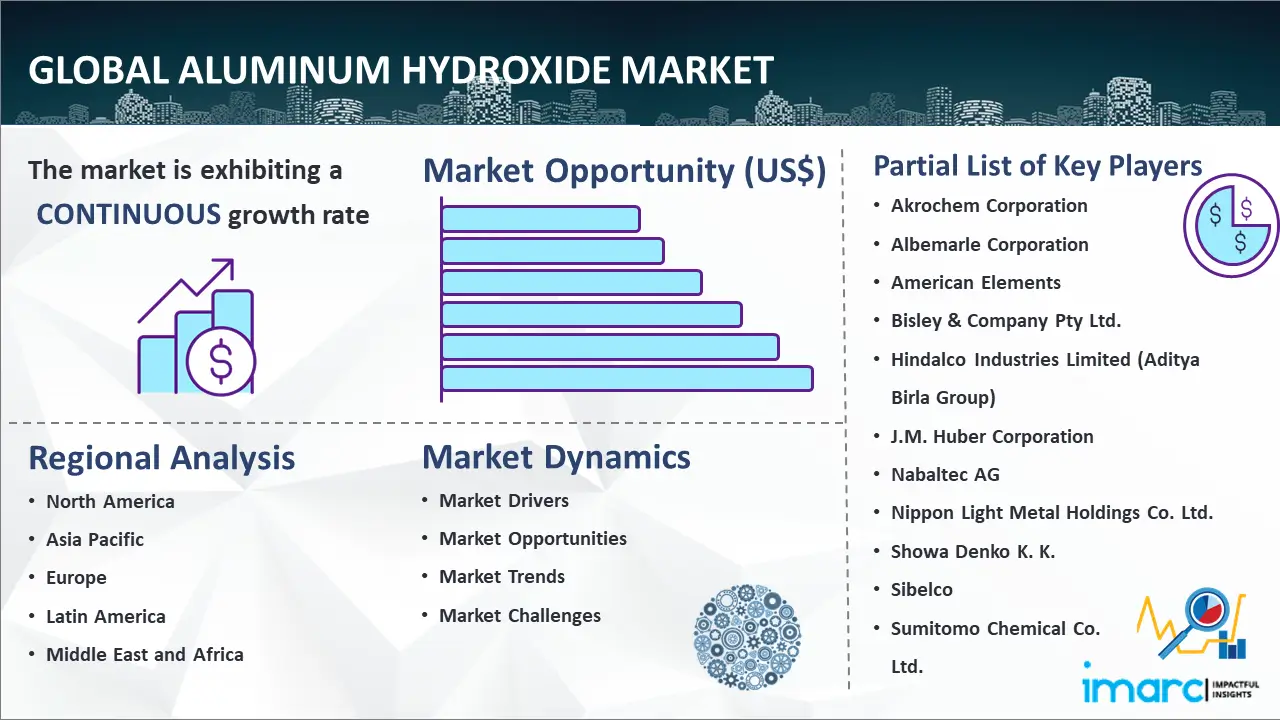Click the Market Drivers bullet item
The image size is (1280, 720).
click(503, 500)
